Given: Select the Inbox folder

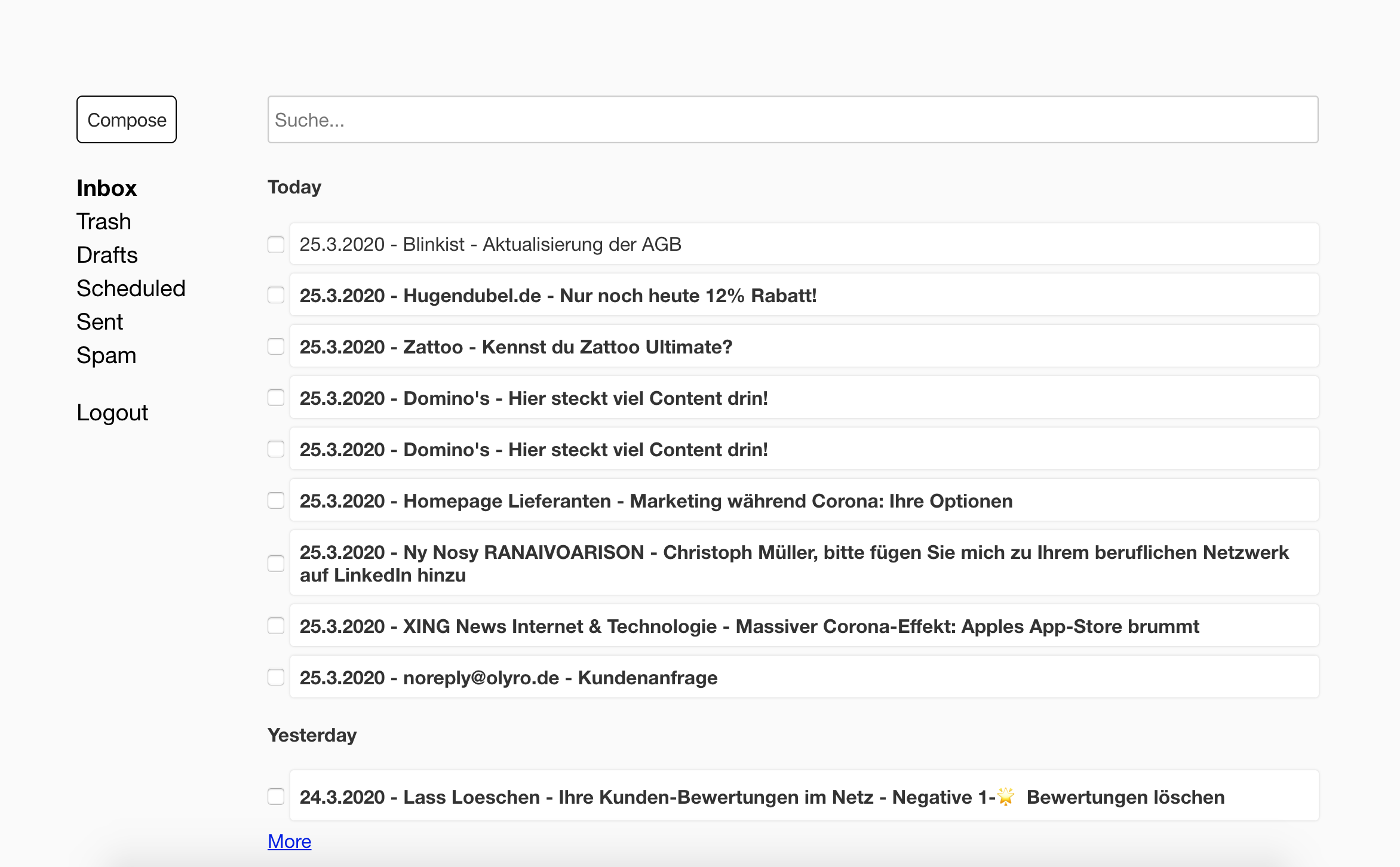Looking at the screenshot, I should pyautogui.click(x=106, y=188).
